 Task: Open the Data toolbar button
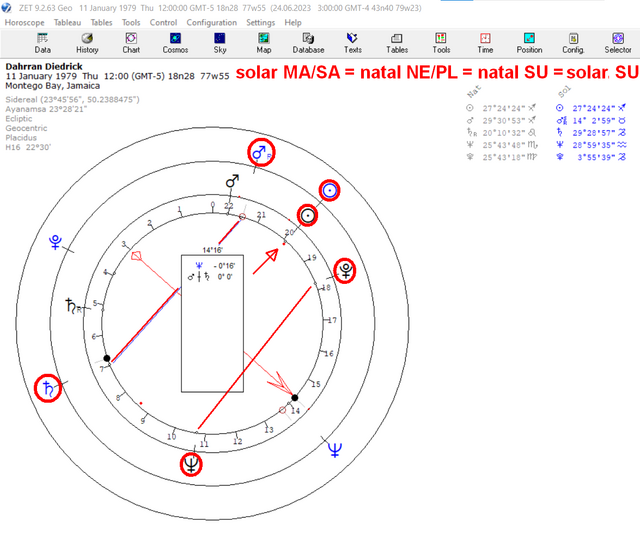(42, 43)
